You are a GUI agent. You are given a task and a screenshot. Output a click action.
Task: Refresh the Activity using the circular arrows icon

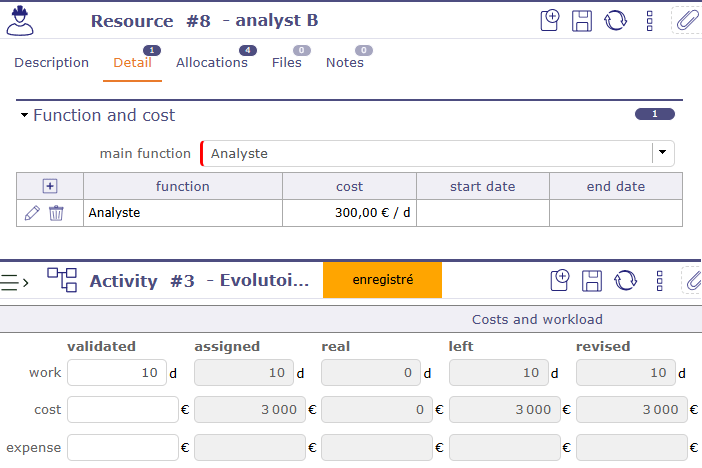(x=625, y=280)
